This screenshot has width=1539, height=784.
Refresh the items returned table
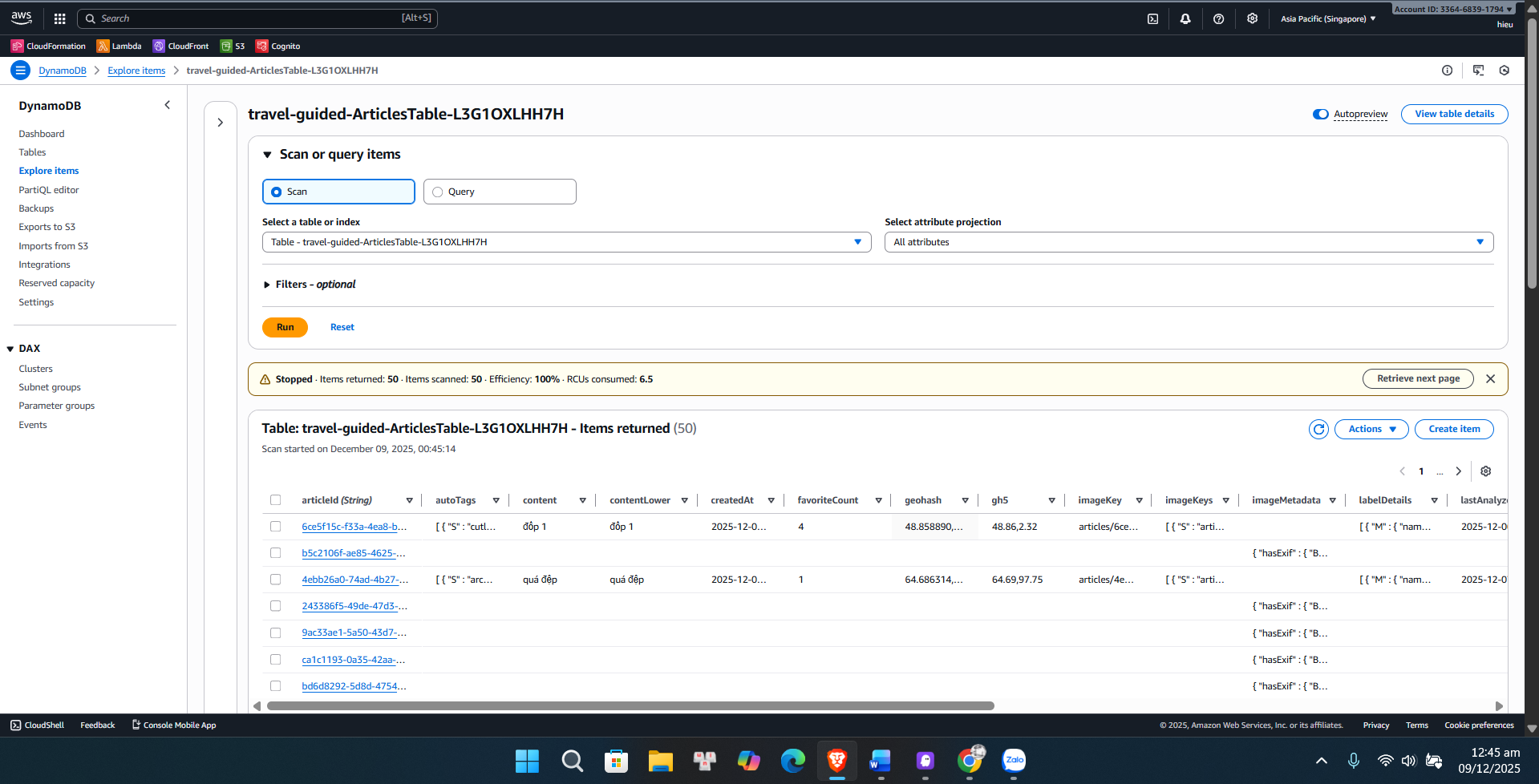1318,430
